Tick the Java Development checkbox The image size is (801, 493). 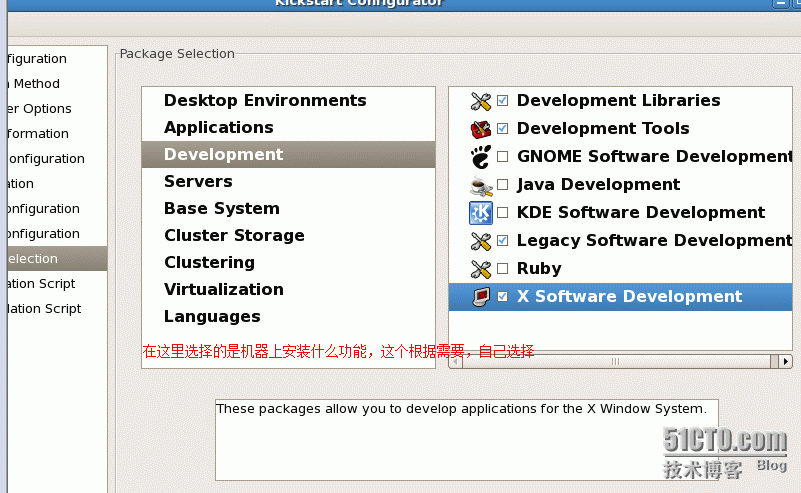click(x=503, y=185)
